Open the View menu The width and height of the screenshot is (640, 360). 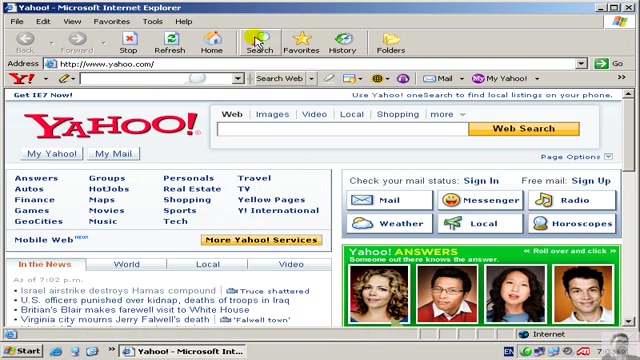point(72,22)
